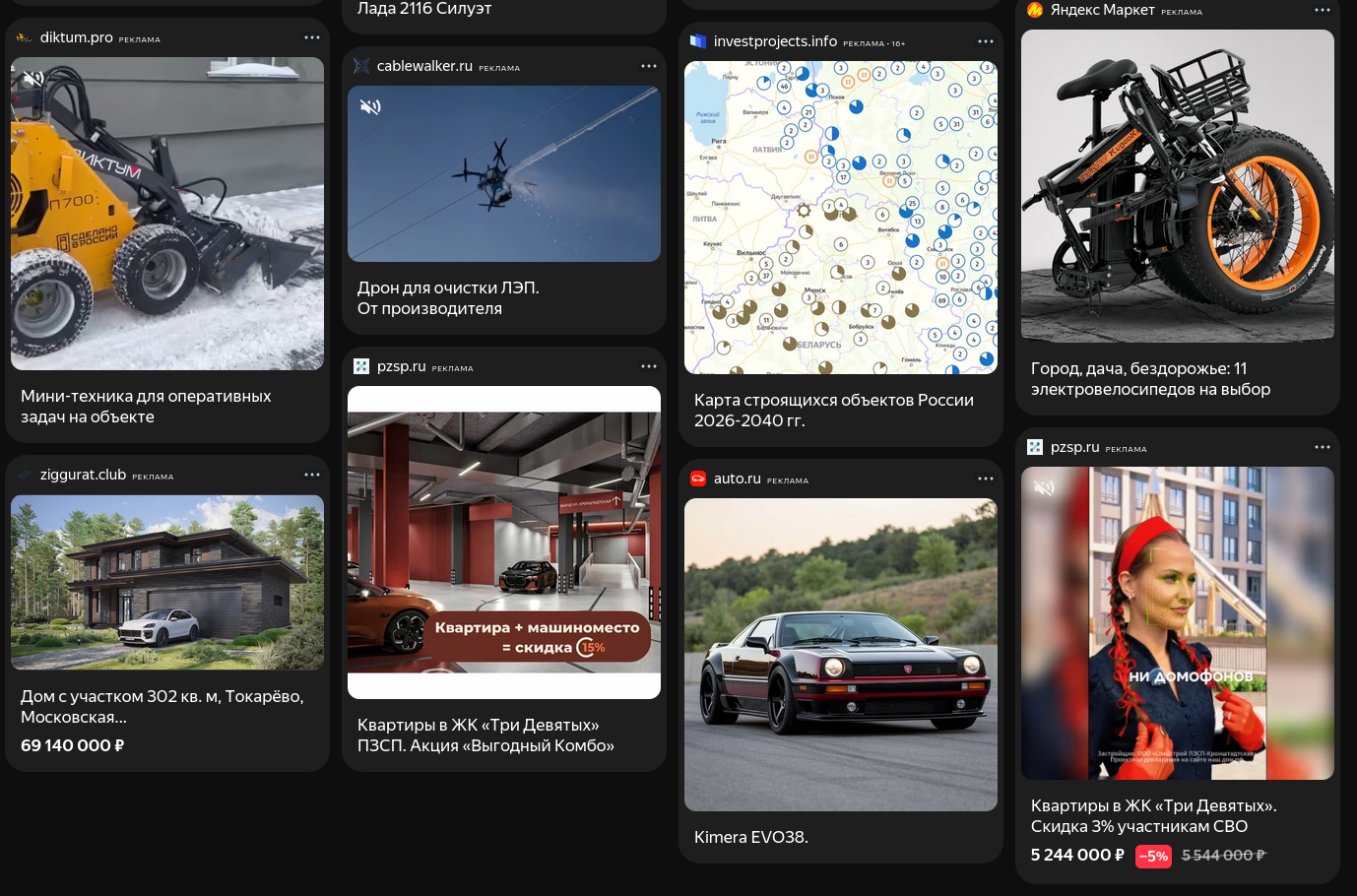Click the 'Акция «Выгодный Комбо»' apartment title

[485, 736]
